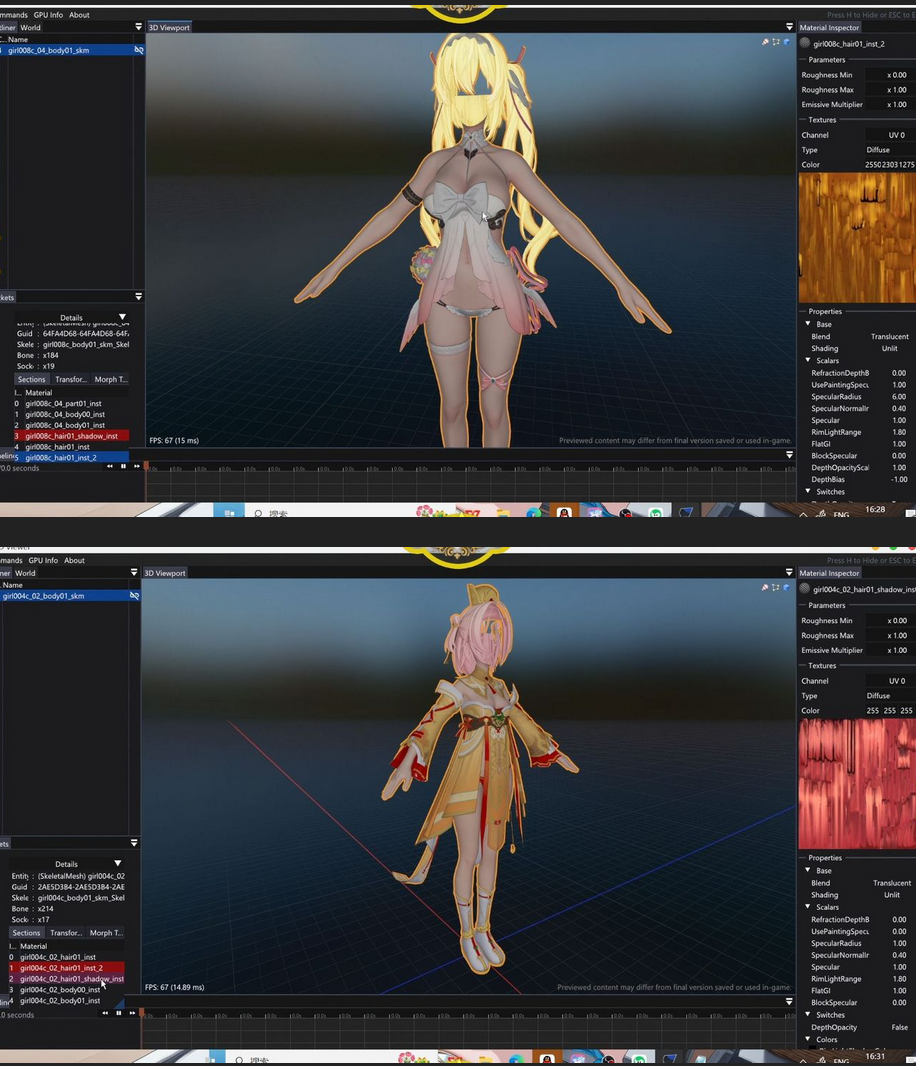This screenshot has height=1066, width=916.
Task: Switch to World tab in top window
Action: 30,27
